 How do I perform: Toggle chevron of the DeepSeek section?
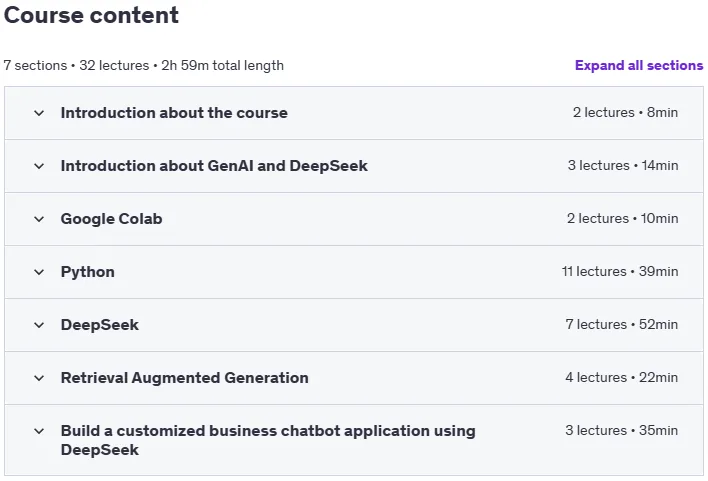39,325
